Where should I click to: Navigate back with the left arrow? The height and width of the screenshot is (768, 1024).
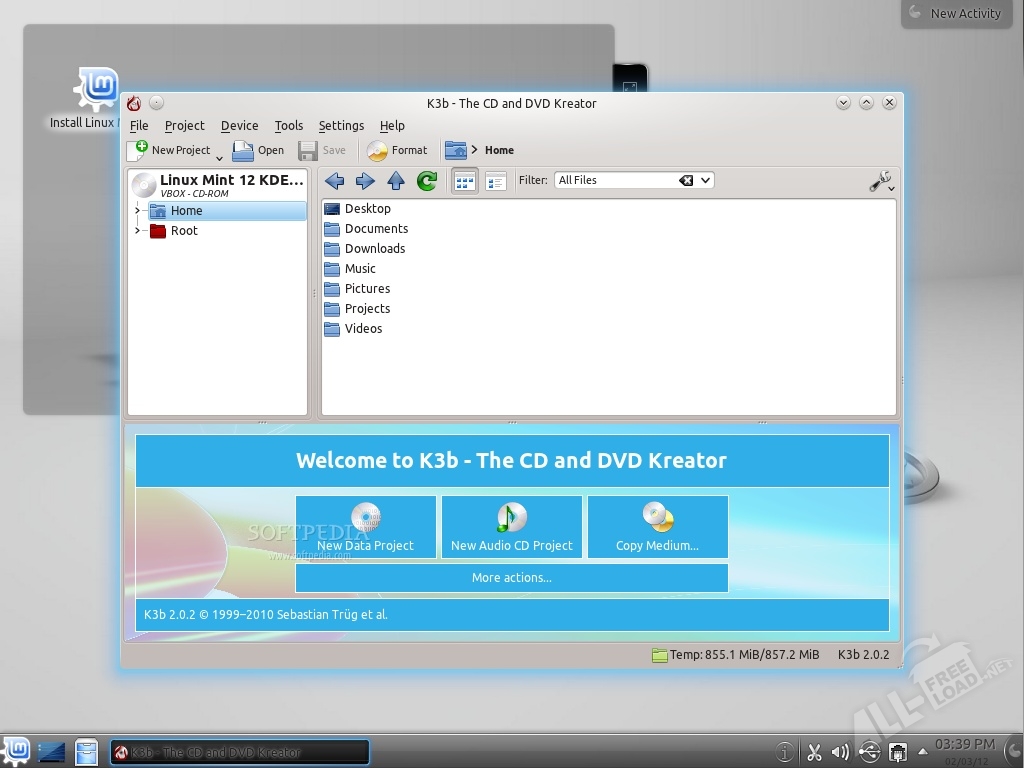click(x=335, y=181)
